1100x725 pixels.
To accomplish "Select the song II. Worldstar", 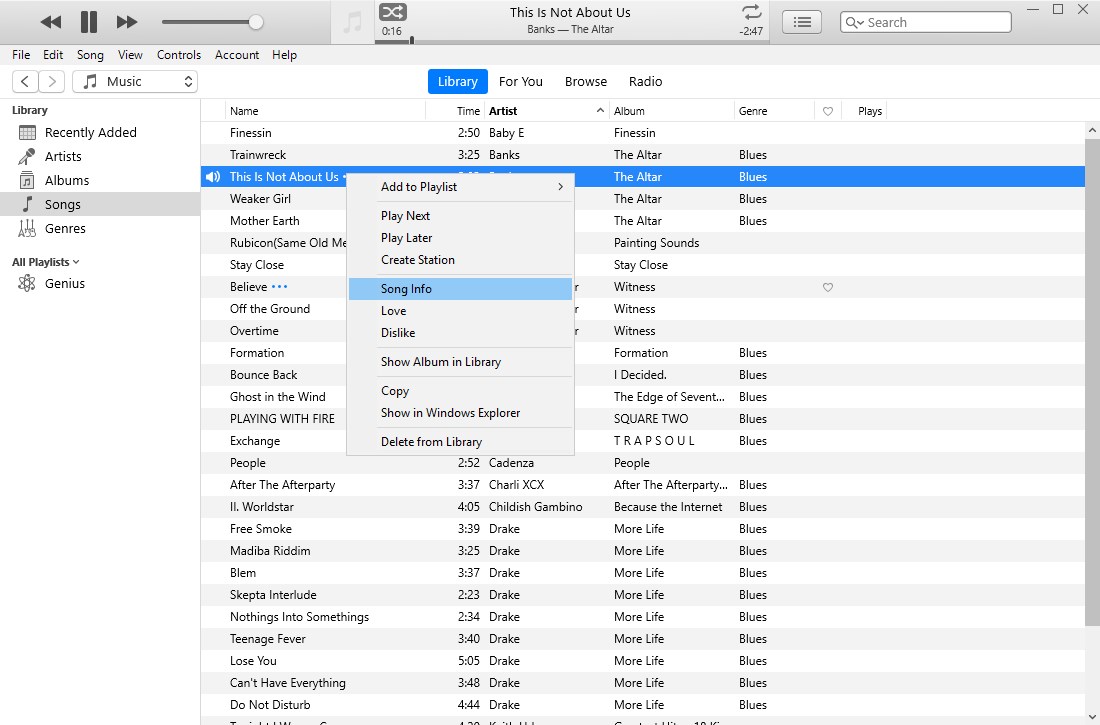I will coord(261,507).
